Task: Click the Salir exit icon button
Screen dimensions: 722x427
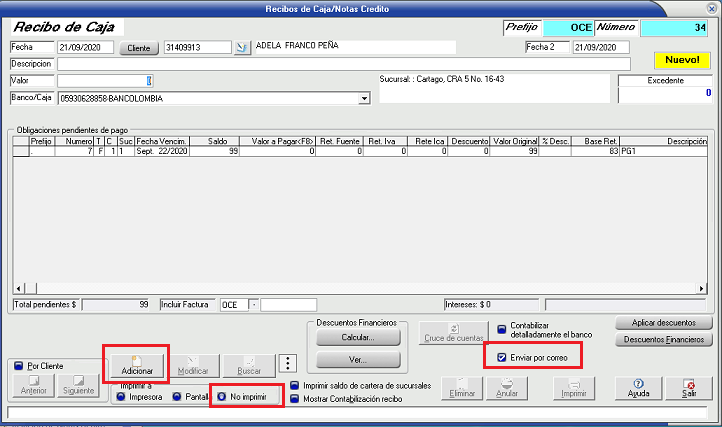Action: [688, 387]
